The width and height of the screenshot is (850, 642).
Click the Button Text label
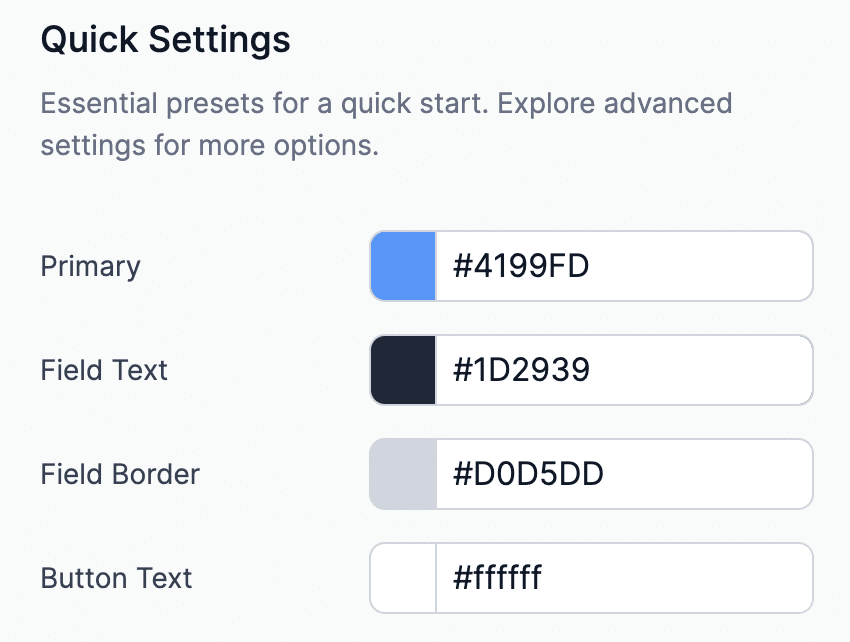tap(115, 578)
